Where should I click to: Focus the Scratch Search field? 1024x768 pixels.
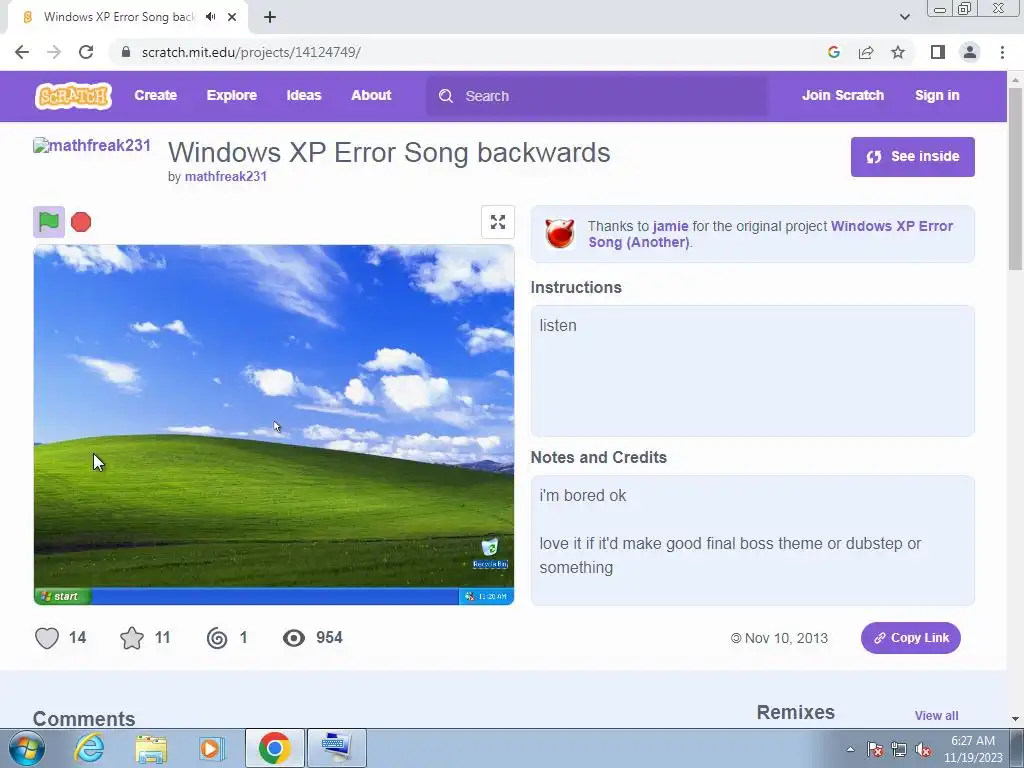(598, 96)
